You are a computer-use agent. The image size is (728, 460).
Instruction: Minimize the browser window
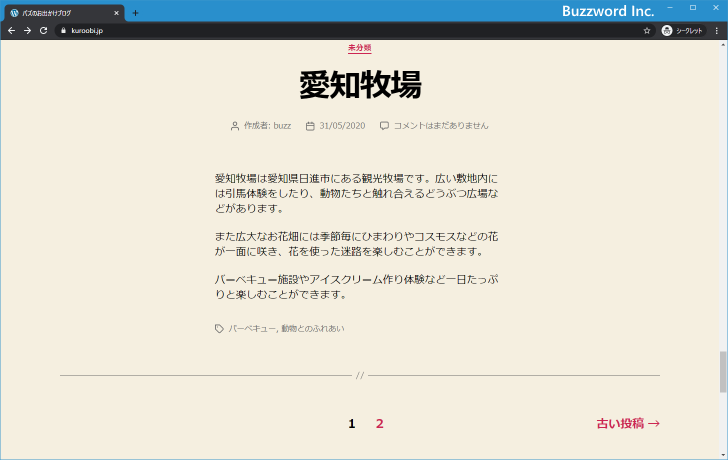point(670,8)
